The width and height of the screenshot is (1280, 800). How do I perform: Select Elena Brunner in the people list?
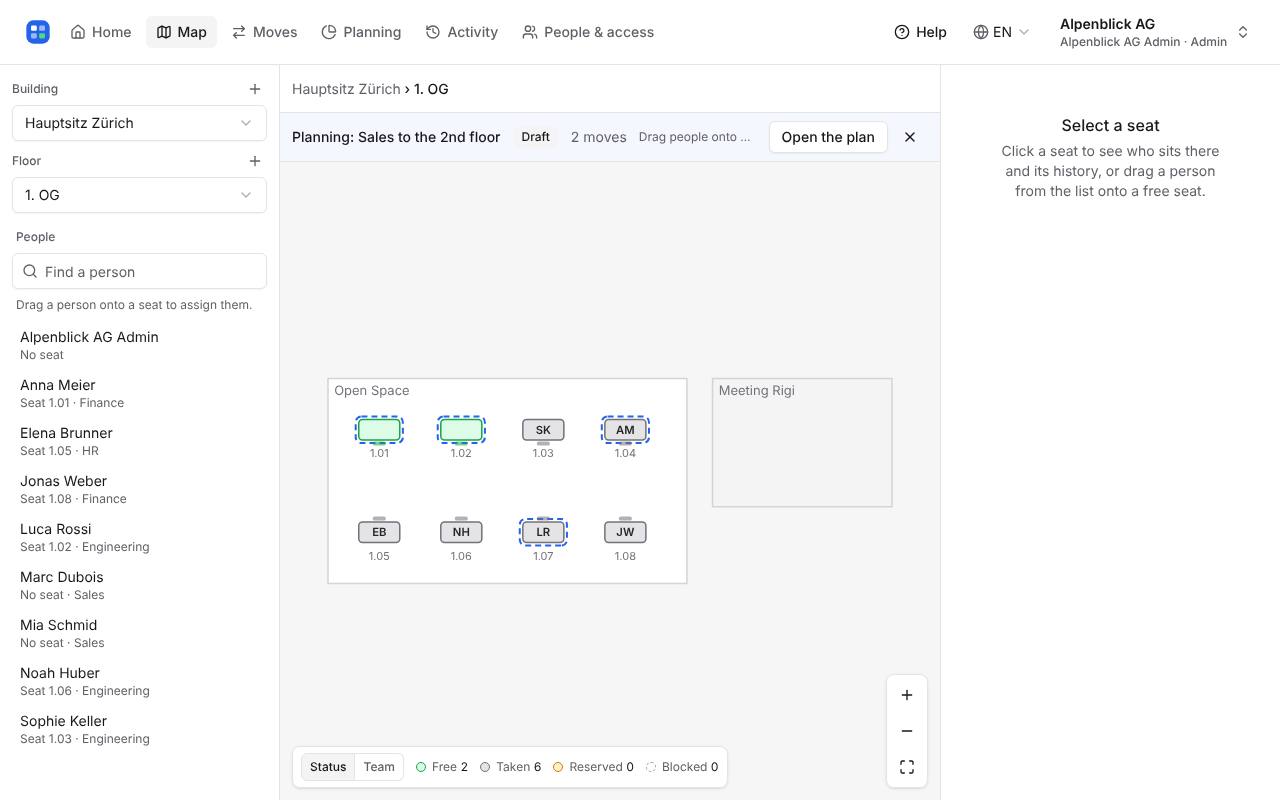(139, 441)
